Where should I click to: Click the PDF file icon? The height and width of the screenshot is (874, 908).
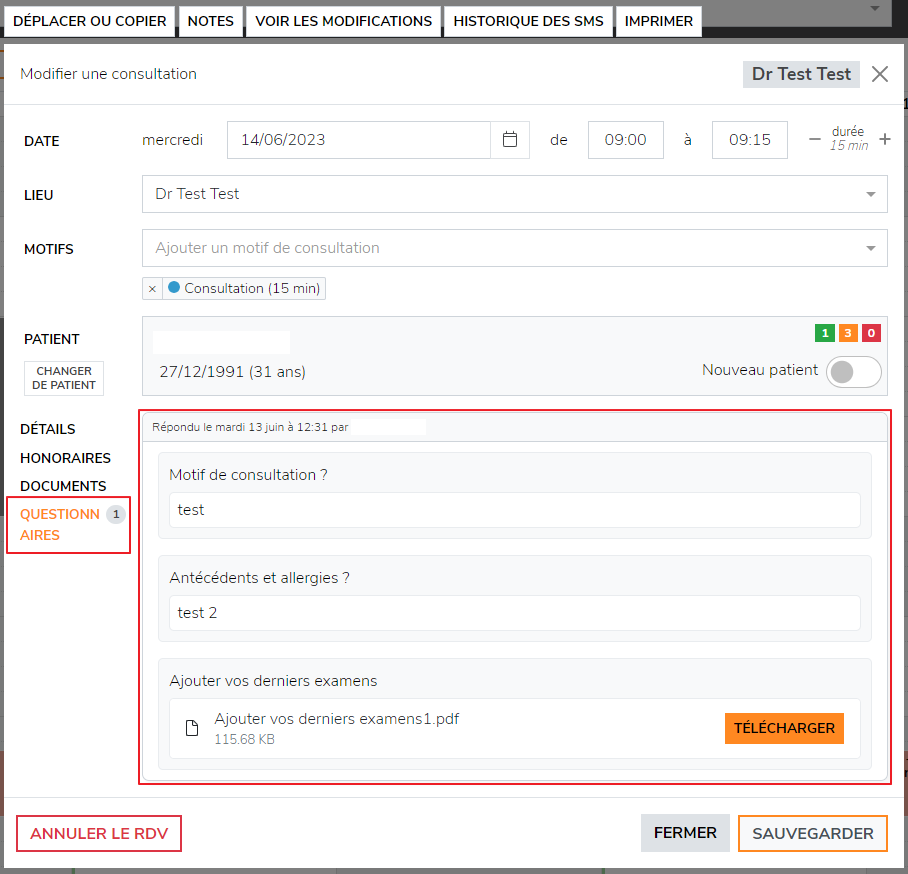coord(193,728)
